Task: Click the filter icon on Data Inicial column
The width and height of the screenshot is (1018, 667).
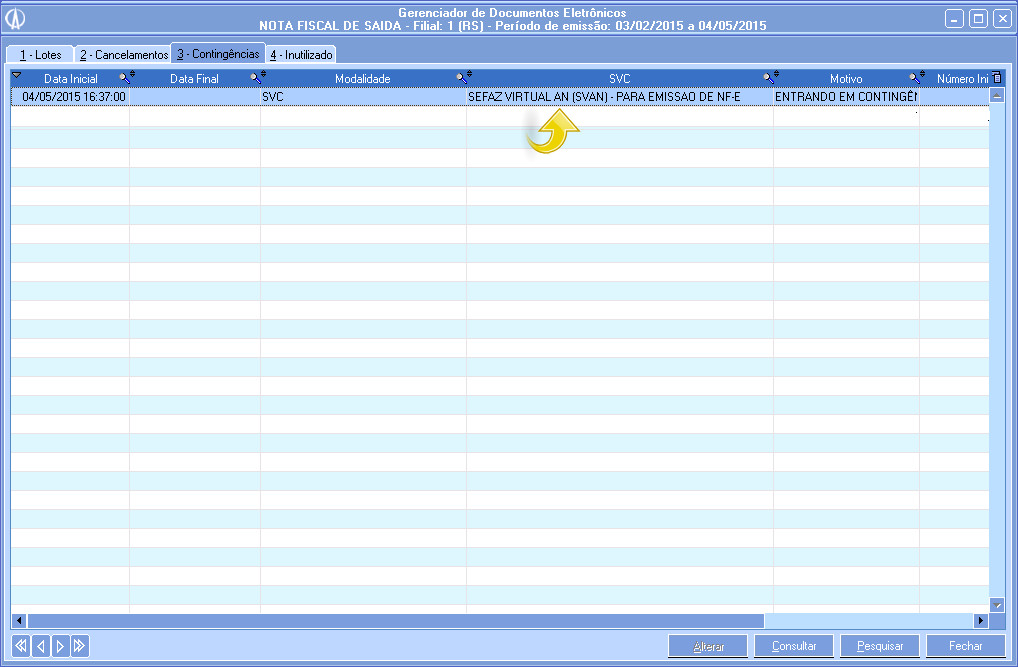Action: pyautogui.click(x=127, y=77)
